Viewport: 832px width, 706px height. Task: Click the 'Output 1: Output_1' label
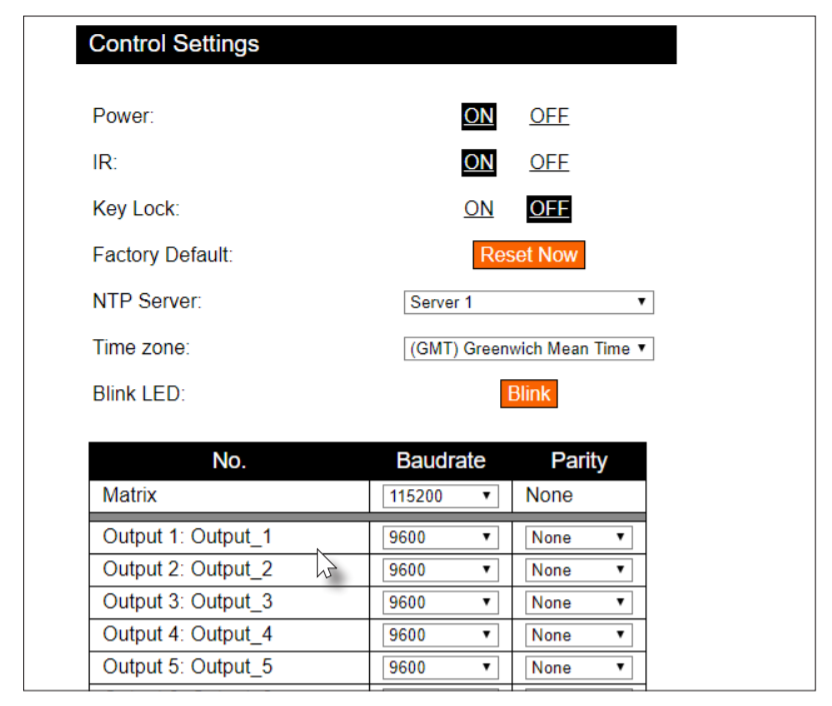(x=187, y=536)
